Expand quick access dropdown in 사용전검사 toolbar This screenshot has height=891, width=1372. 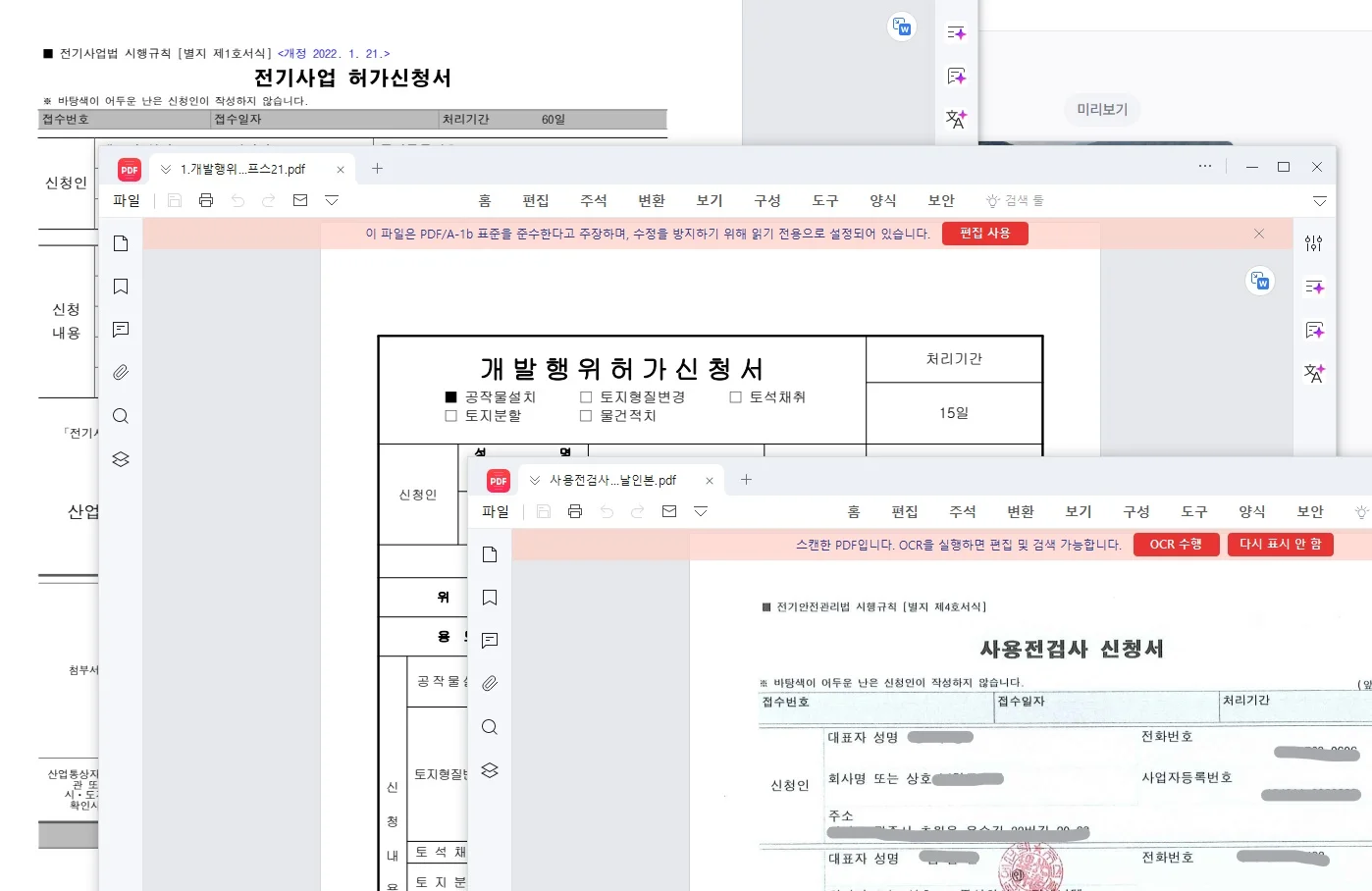tap(701, 511)
